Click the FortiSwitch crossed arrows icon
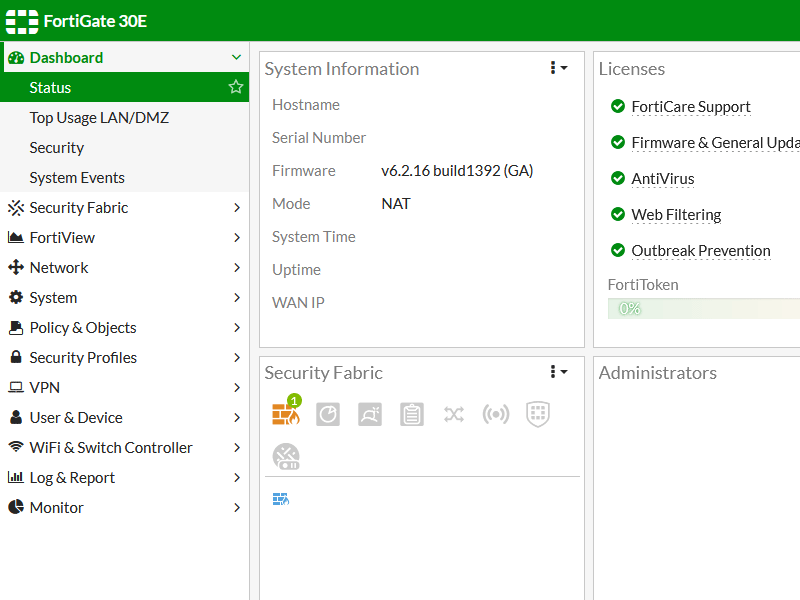Viewport: 800px width, 600px height. click(454, 414)
